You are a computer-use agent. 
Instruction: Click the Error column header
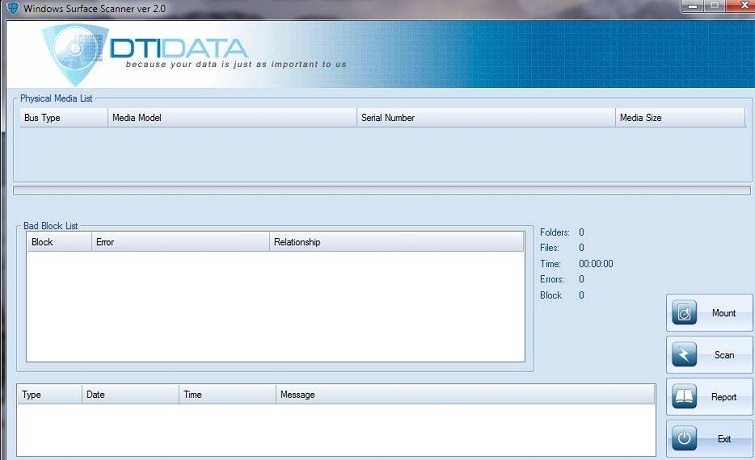coord(179,242)
